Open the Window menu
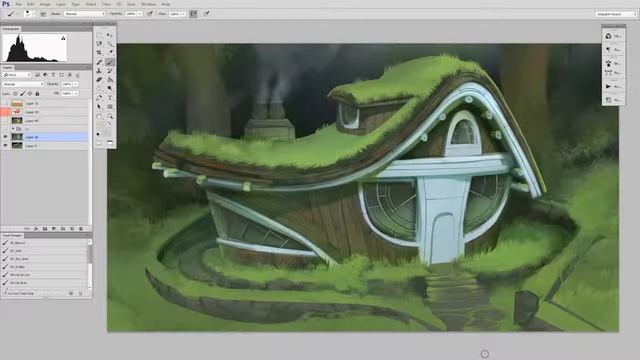 [149, 4]
